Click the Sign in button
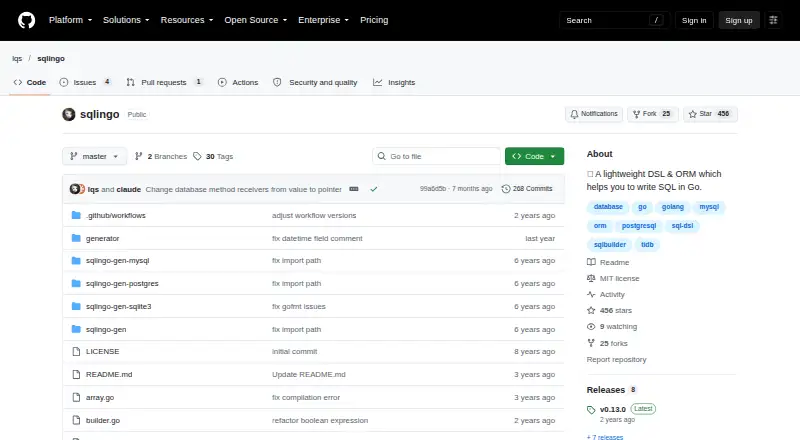Screen dimensions: 800x440 694,20
